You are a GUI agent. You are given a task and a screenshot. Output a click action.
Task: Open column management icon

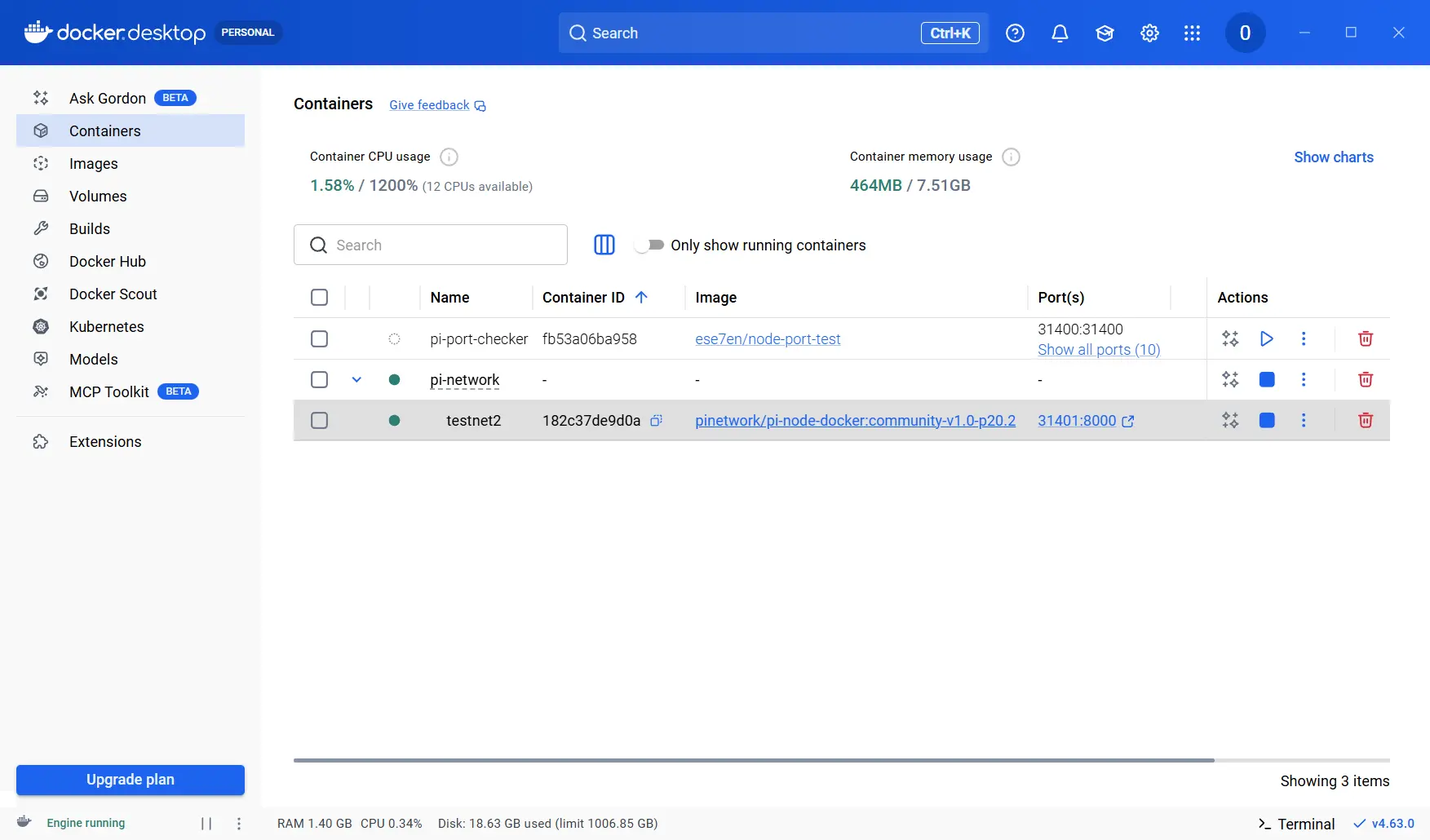click(604, 245)
